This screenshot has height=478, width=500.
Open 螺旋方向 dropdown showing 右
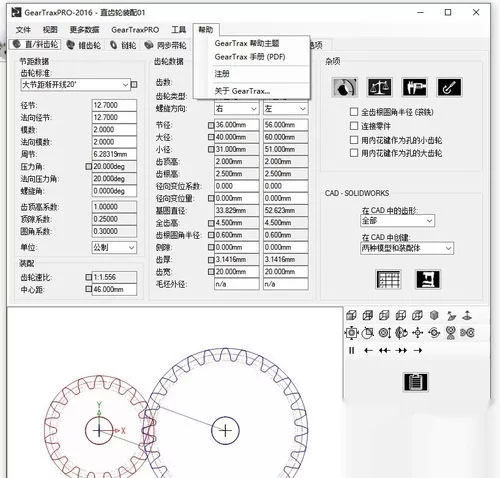pos(236,109)
